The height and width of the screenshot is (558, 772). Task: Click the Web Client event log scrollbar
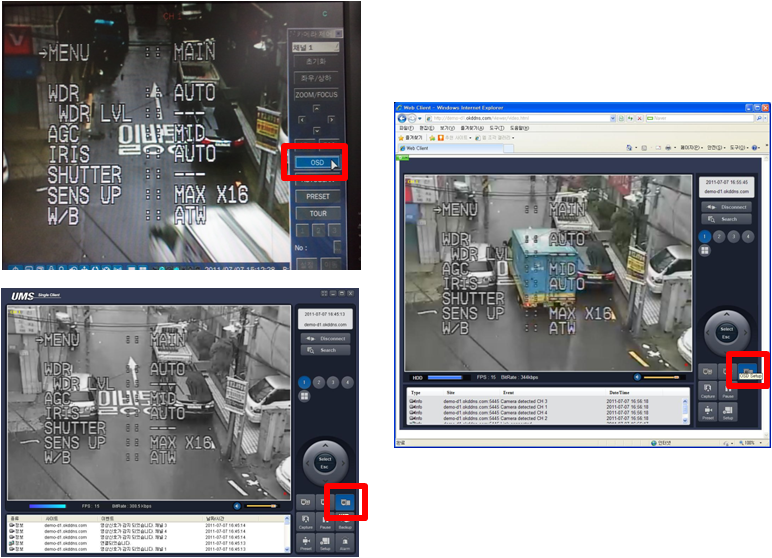click(685, 411)
